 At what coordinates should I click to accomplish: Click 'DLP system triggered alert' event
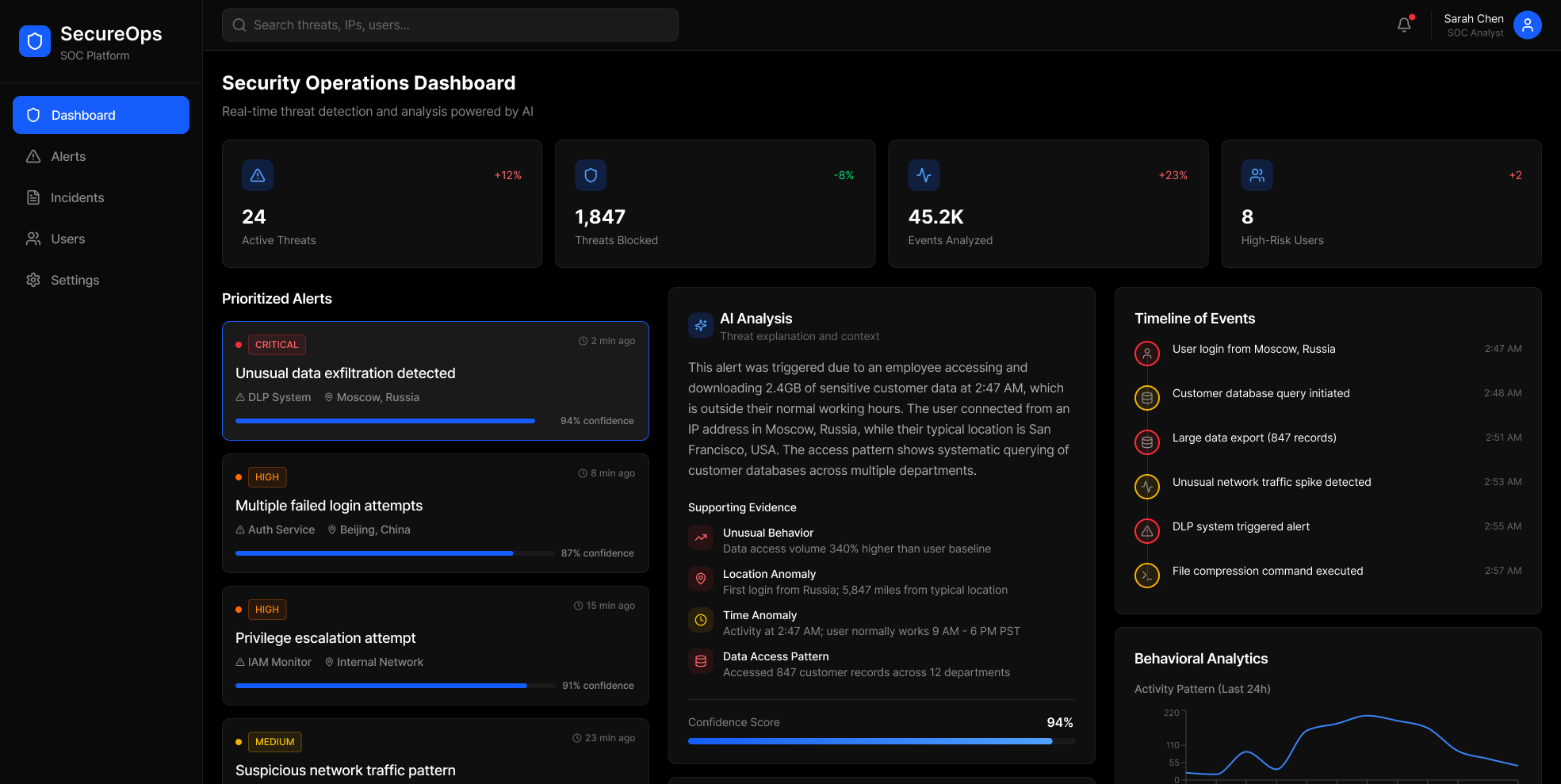(x=1241, y=526)
